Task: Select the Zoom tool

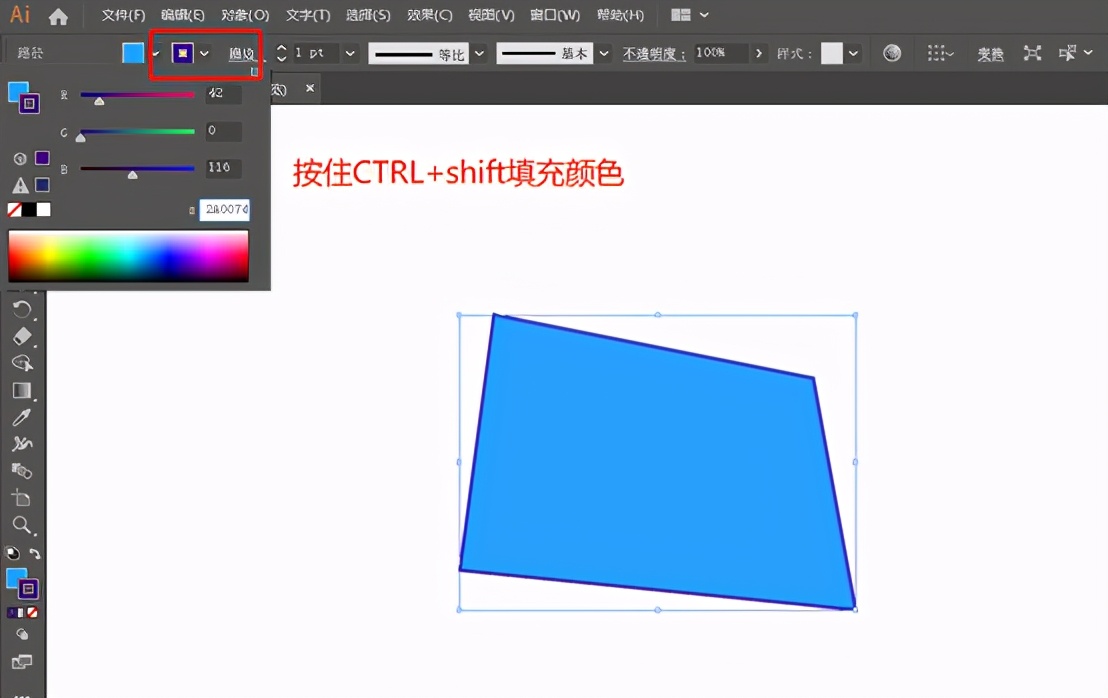Action: coord(22,526)
